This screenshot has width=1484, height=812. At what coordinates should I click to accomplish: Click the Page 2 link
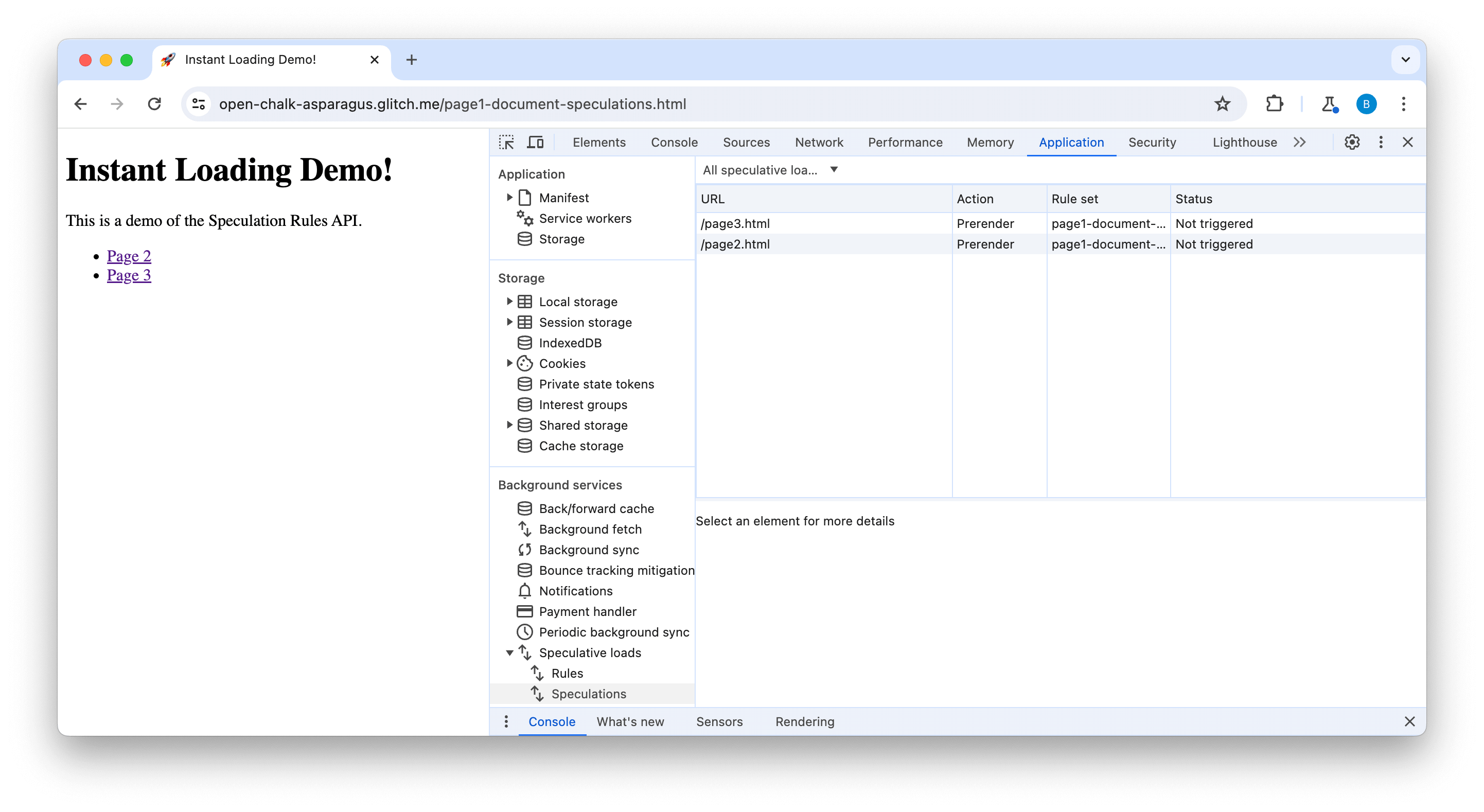(x=128, y=255)
